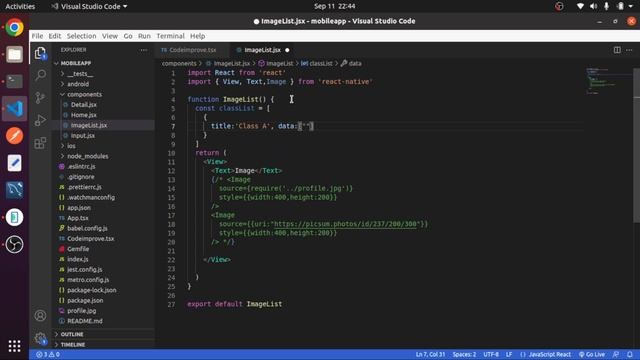640x360 pixels.
Task: Click Go Live in the status bar
Action: coord(592,354)
